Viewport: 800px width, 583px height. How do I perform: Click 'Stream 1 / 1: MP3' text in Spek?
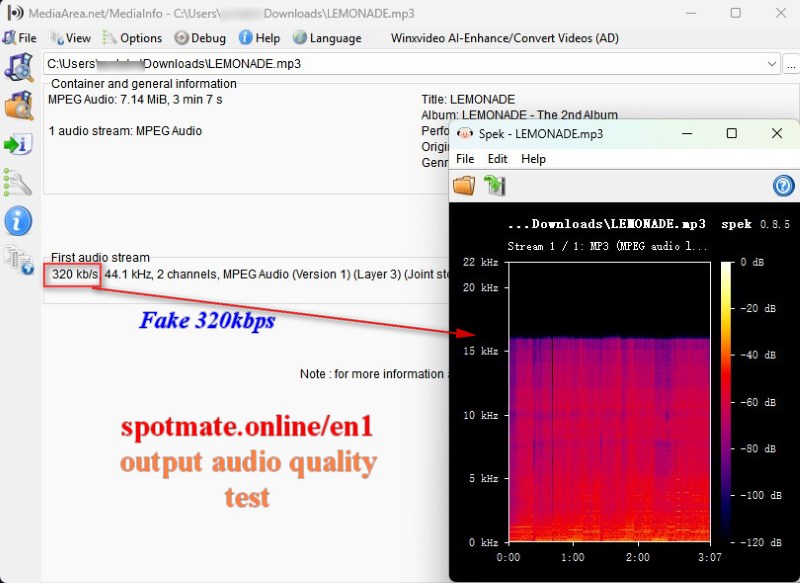pos(558,246)
